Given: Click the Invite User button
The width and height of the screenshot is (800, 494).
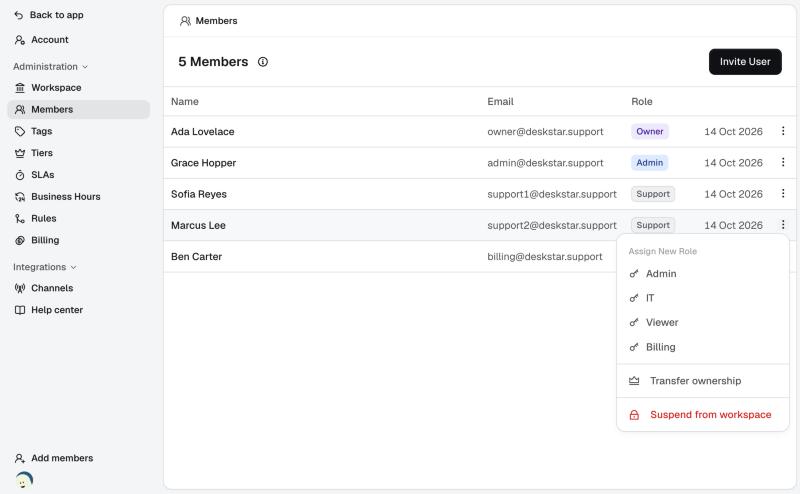Looking at the screenshot, I should 745,62.
